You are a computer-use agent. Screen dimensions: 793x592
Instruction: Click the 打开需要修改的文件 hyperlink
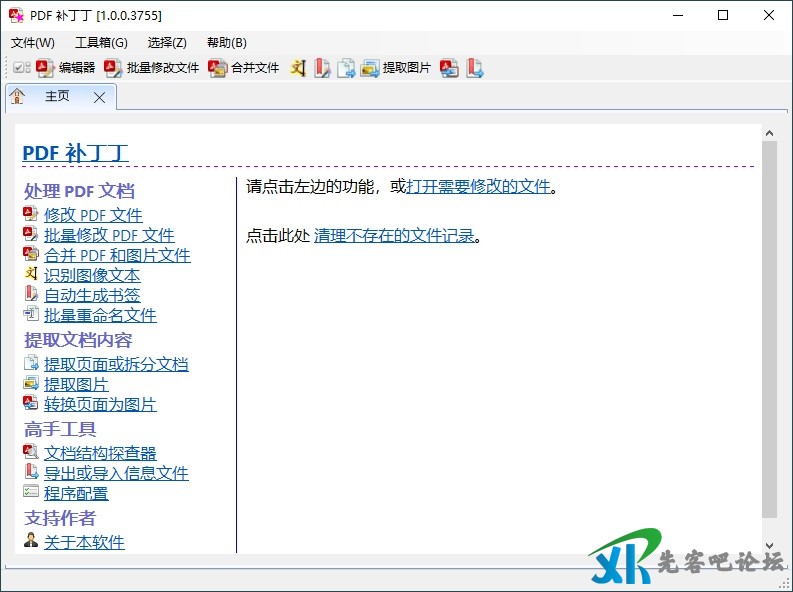[479, 186]
